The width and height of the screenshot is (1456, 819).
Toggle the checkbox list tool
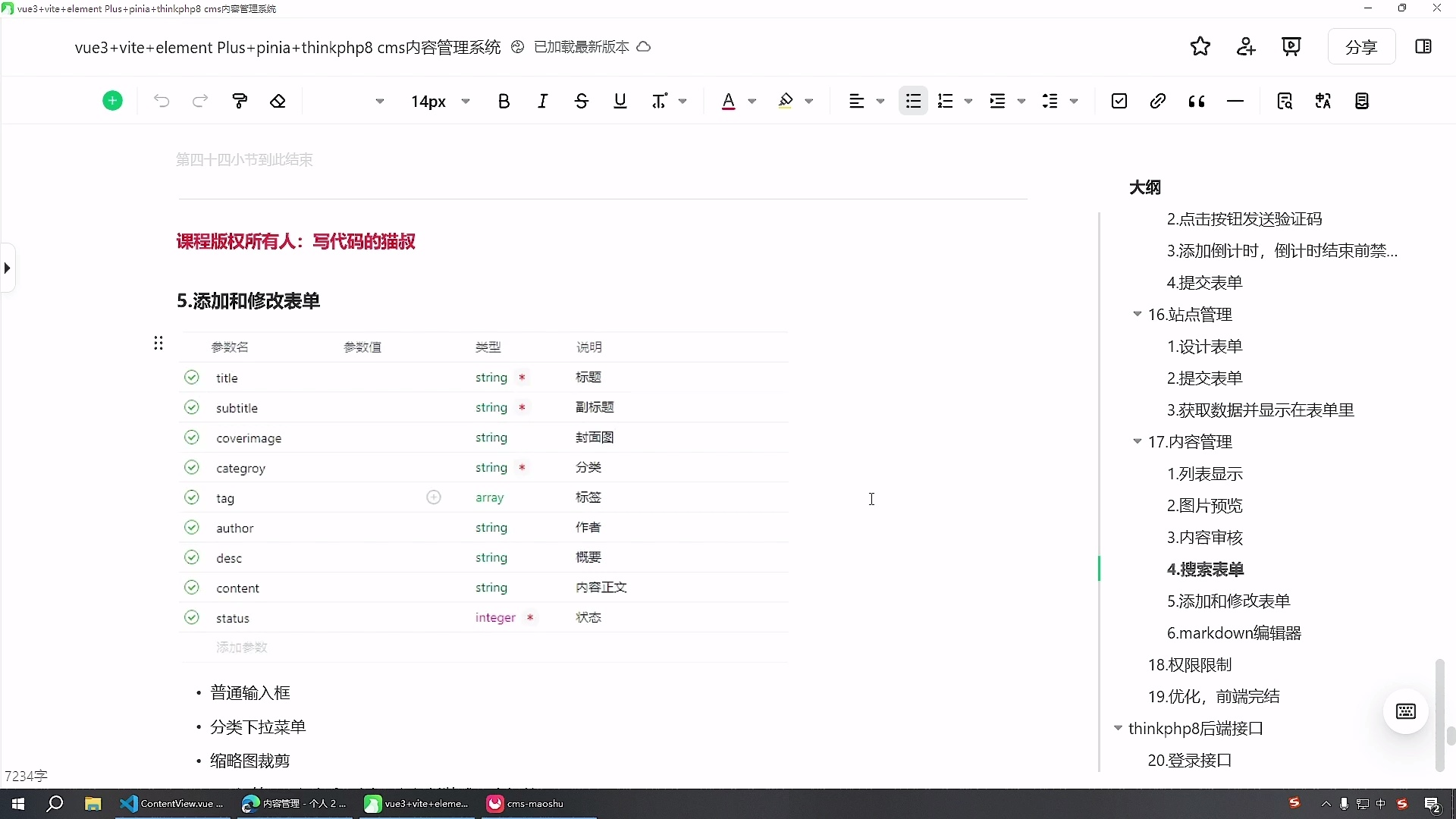pos(1120,101)
